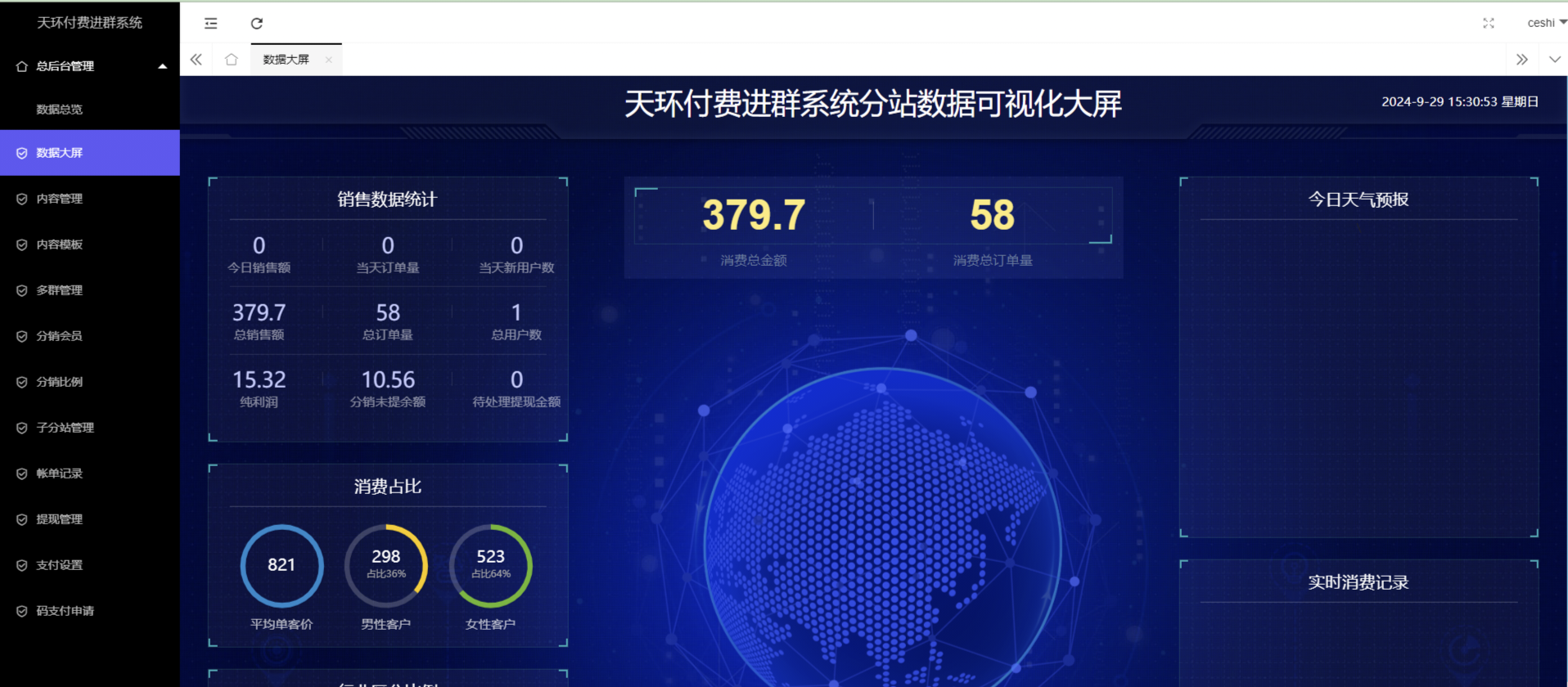Click the check icon next to 内容管理
The width and height of the screenshot is (1568, 687).
pos(22,199)
